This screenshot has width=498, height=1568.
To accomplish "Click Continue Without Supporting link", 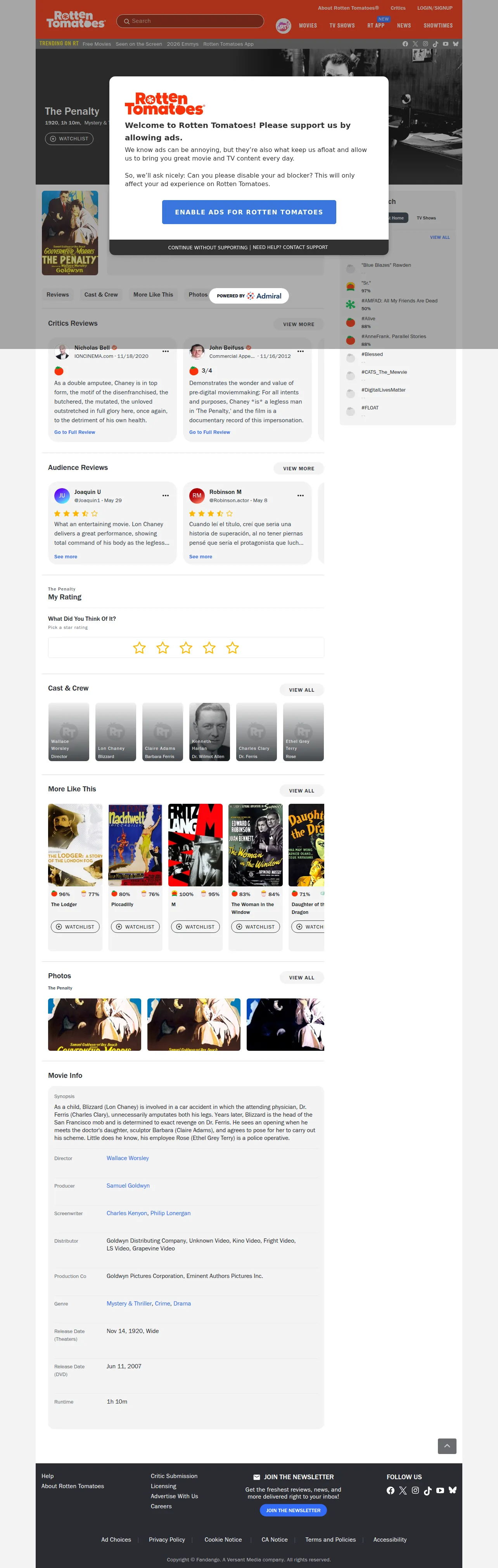I will 207,248.
